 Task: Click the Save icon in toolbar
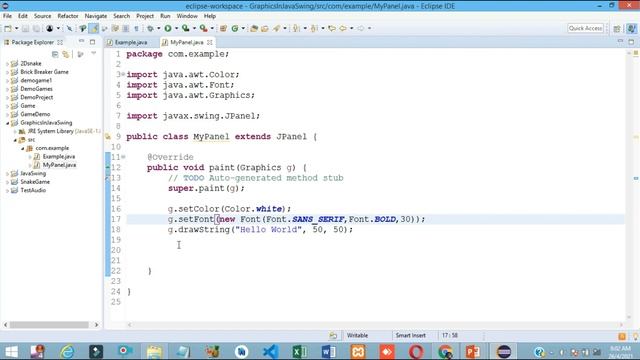pos(25,28)
